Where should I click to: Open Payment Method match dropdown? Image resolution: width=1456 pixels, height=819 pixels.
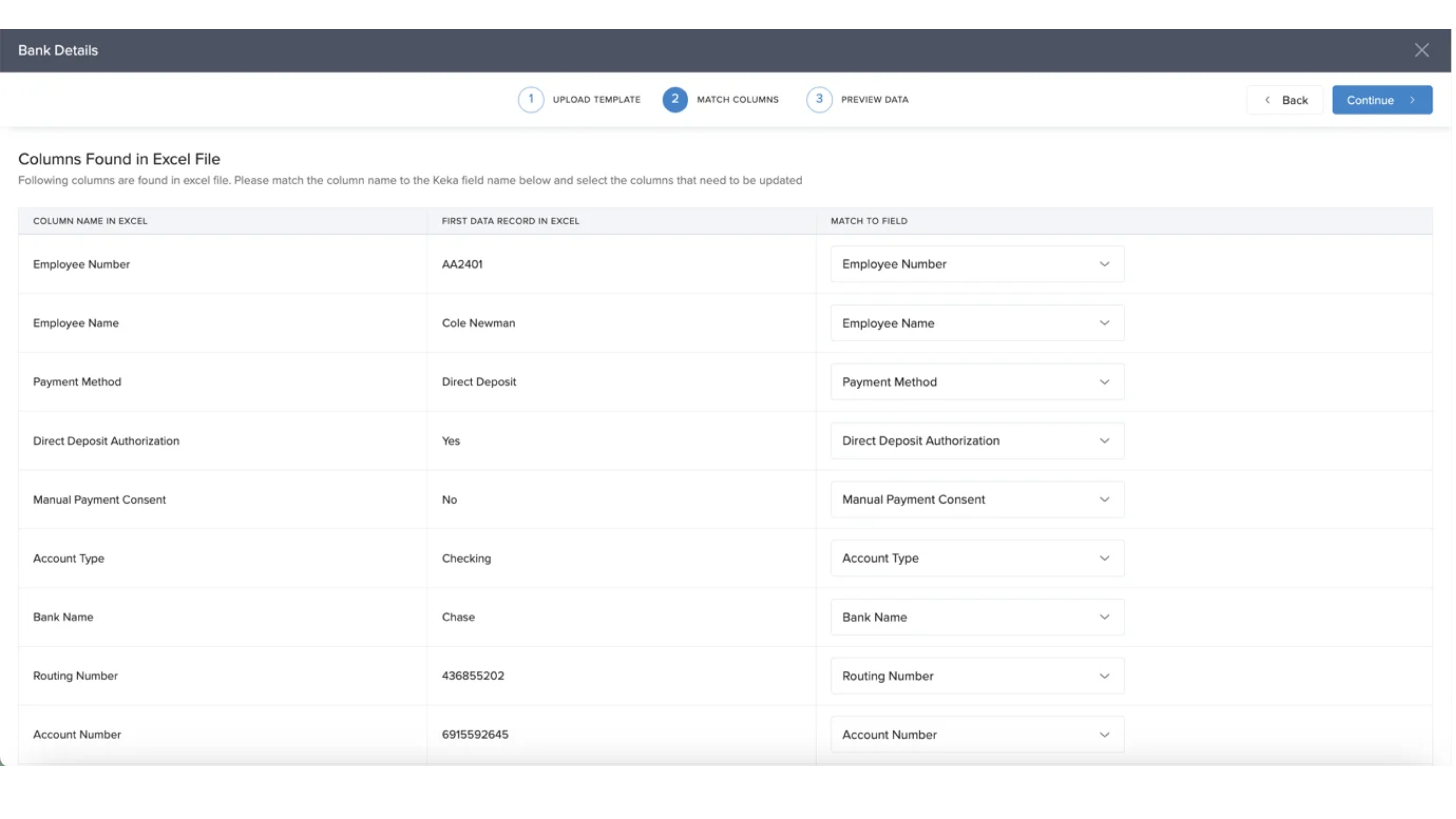[977, 381]
